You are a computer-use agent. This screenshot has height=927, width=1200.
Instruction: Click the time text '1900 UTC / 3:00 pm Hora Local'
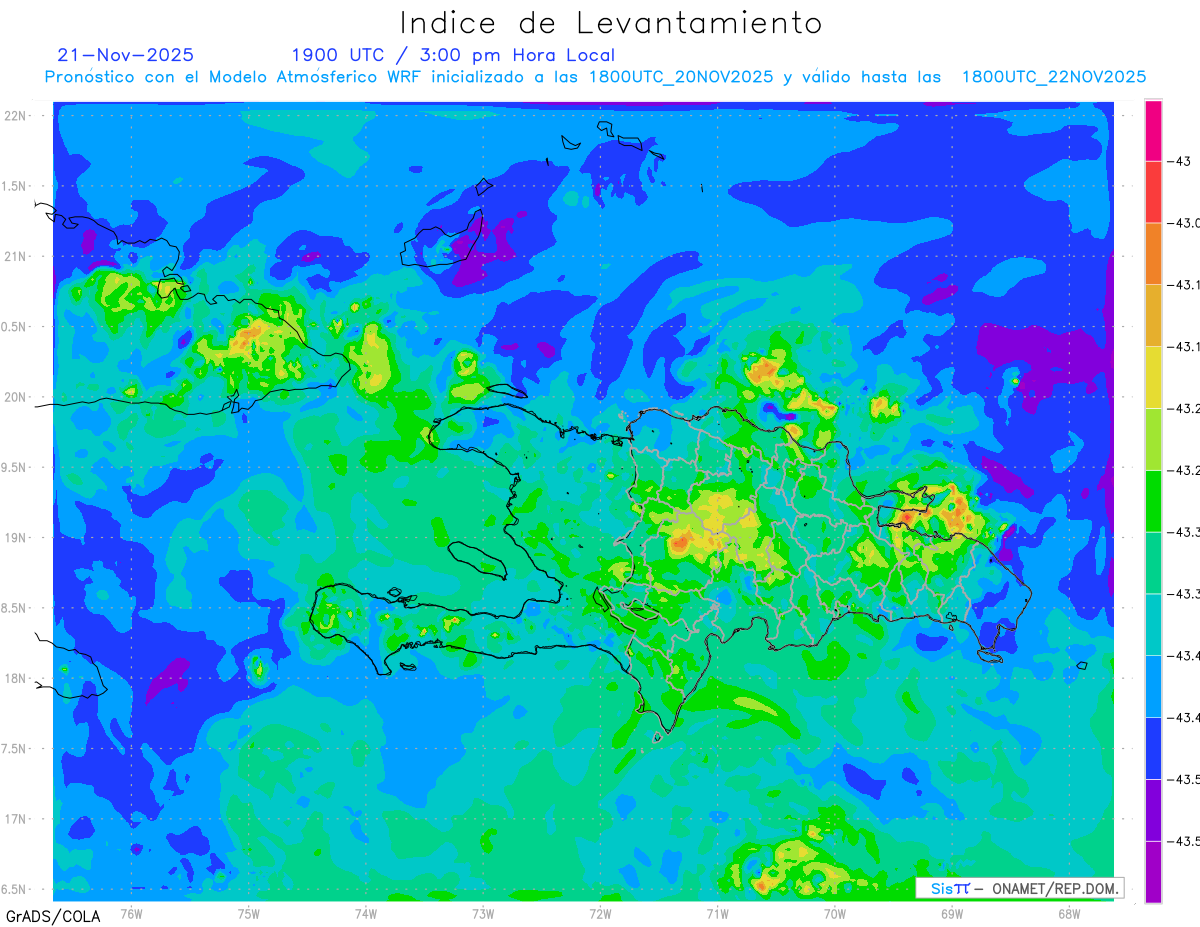453,55
